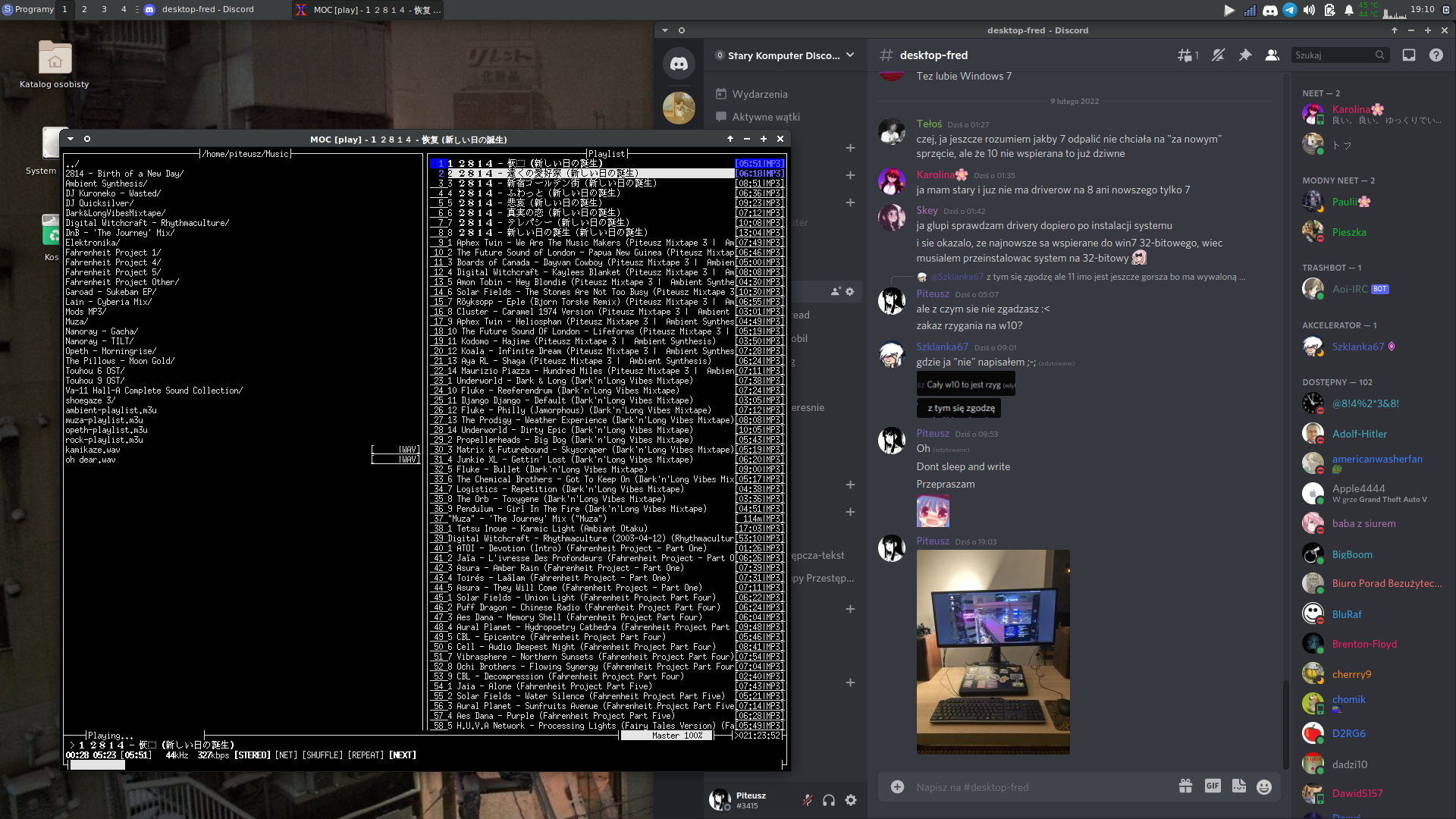Image resolution: width=1456 pixels, height=819 pixels.
Task: Open the desk setup photo posted by Piteusz
Action: pos(993,652)
